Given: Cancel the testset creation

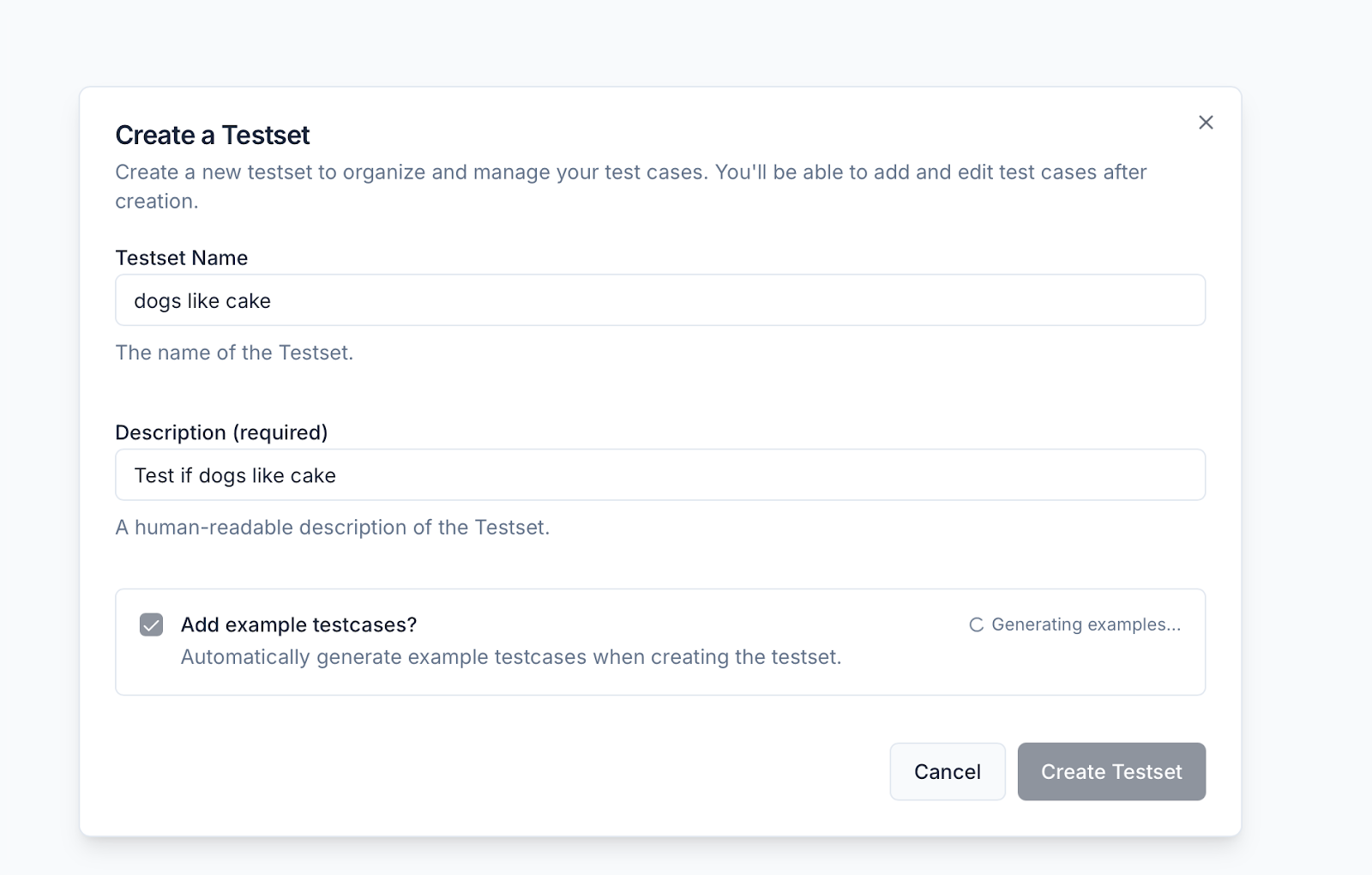Looking at the screenshot, I should (x=947, y=771).
